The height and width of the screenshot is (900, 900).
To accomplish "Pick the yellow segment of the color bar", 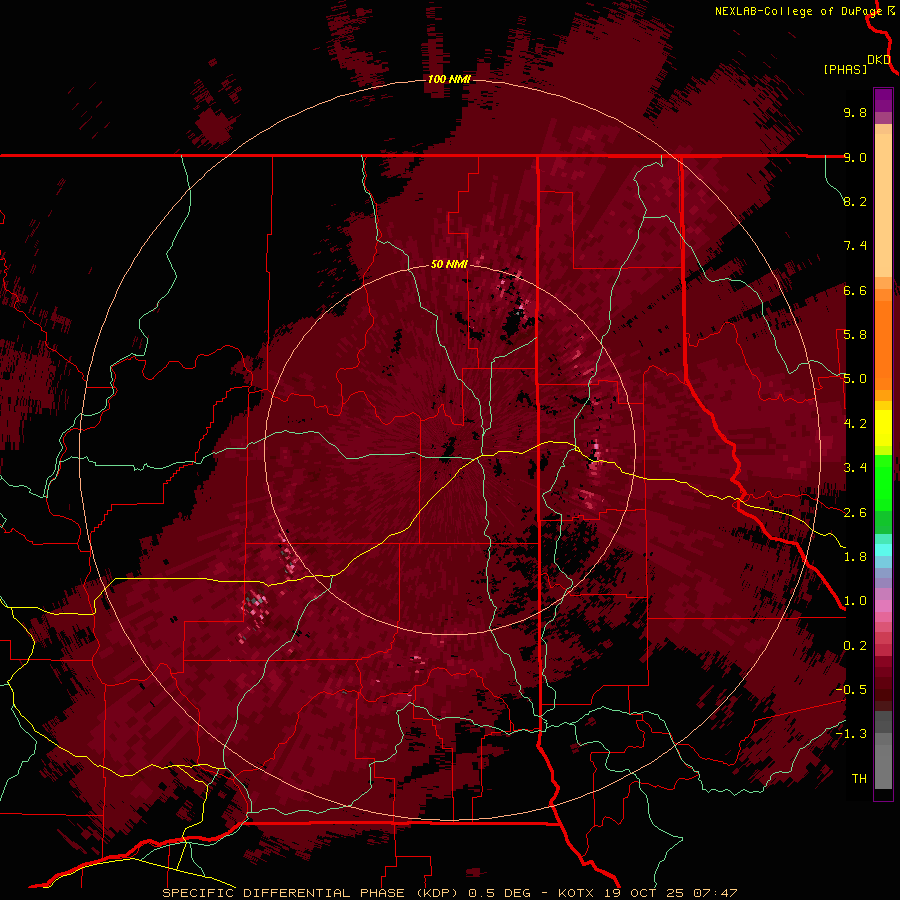I will [x=883, y=428].
